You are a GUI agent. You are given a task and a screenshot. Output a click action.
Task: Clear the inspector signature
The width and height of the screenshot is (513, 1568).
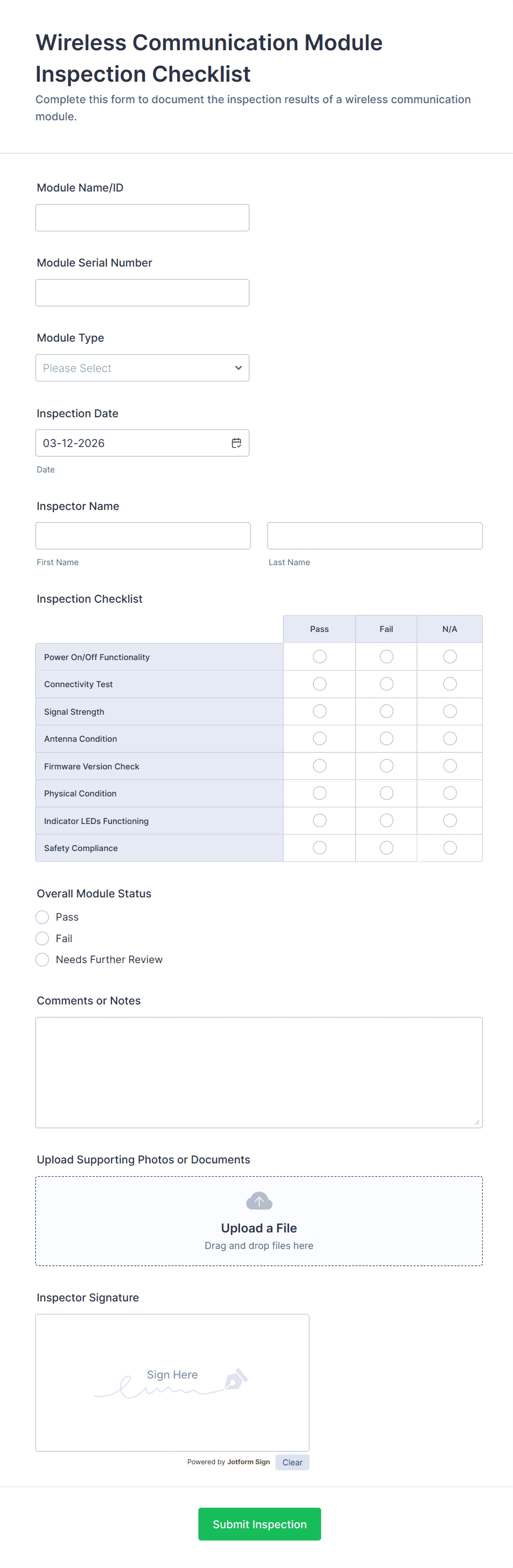point(292,1462)
